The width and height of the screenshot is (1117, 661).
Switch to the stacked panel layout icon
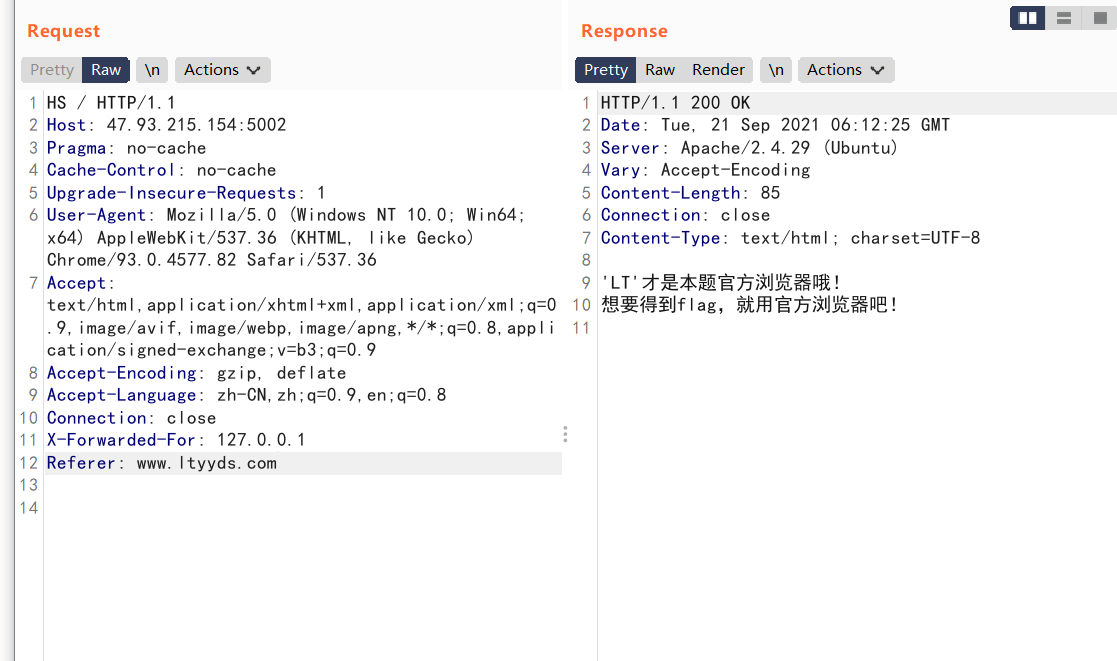tap(1063, 18)
